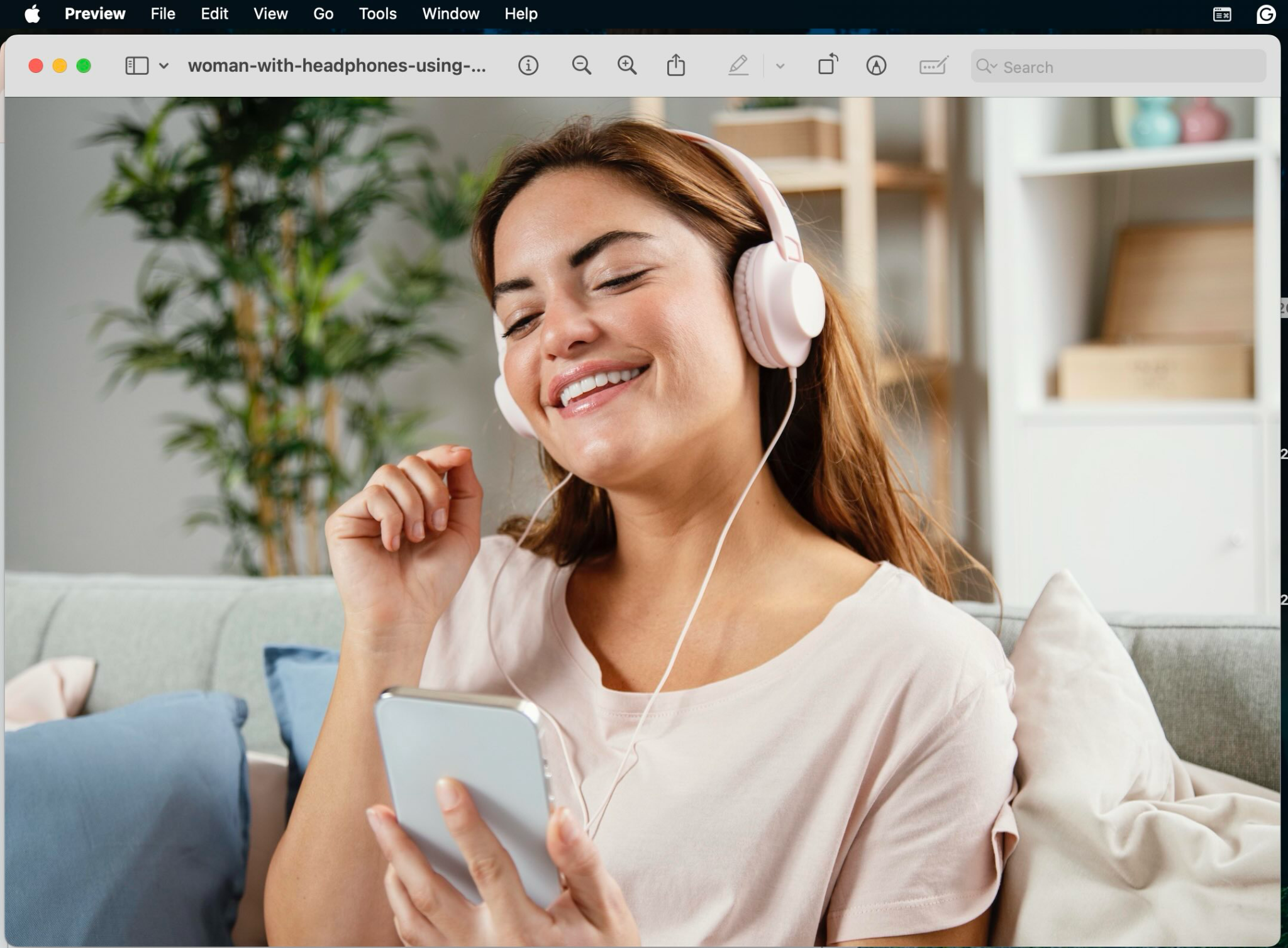This screenshot has height=948, width=1288.
Task: Open the Preview application menu
Action: (95, 14)
